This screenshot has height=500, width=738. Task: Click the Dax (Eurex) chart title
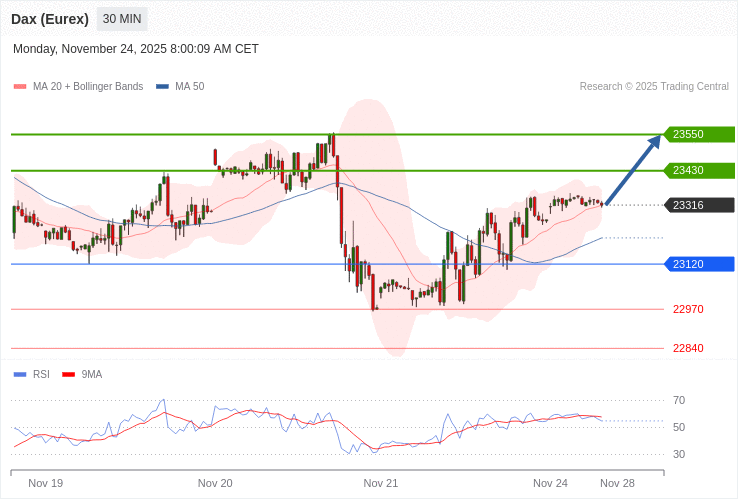pyautogui.click(x=50, y=19)
